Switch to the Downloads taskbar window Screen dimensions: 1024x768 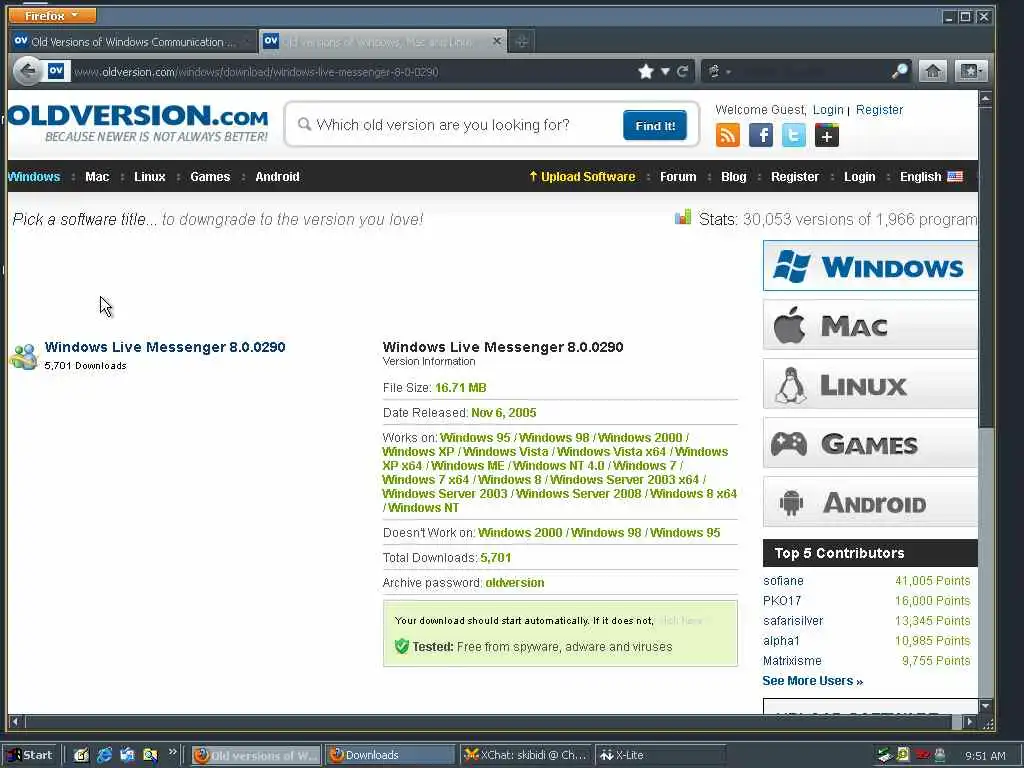tap(390, 755)
